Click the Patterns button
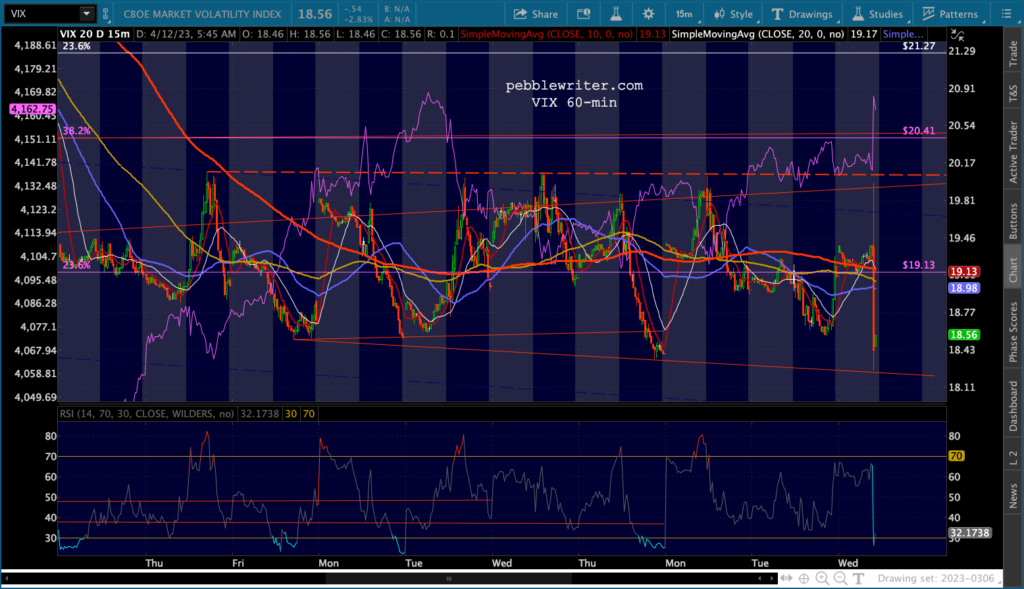The width and height of the screenshot is (1024, 589). tap(950, 14)
